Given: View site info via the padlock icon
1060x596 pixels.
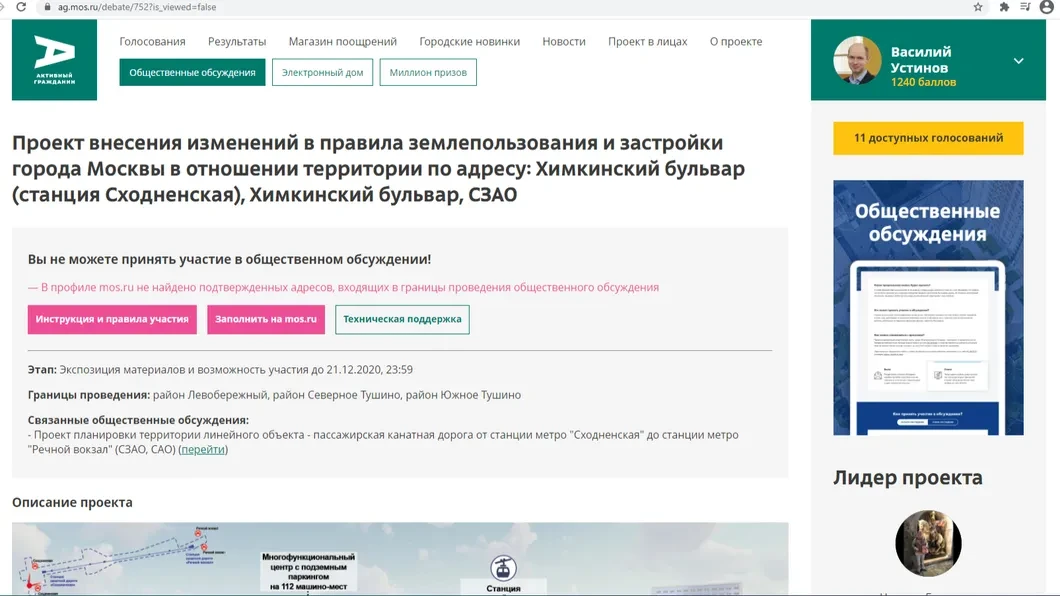Looking at the screenshot, I should pyautogui.click(x=45, y=7).
